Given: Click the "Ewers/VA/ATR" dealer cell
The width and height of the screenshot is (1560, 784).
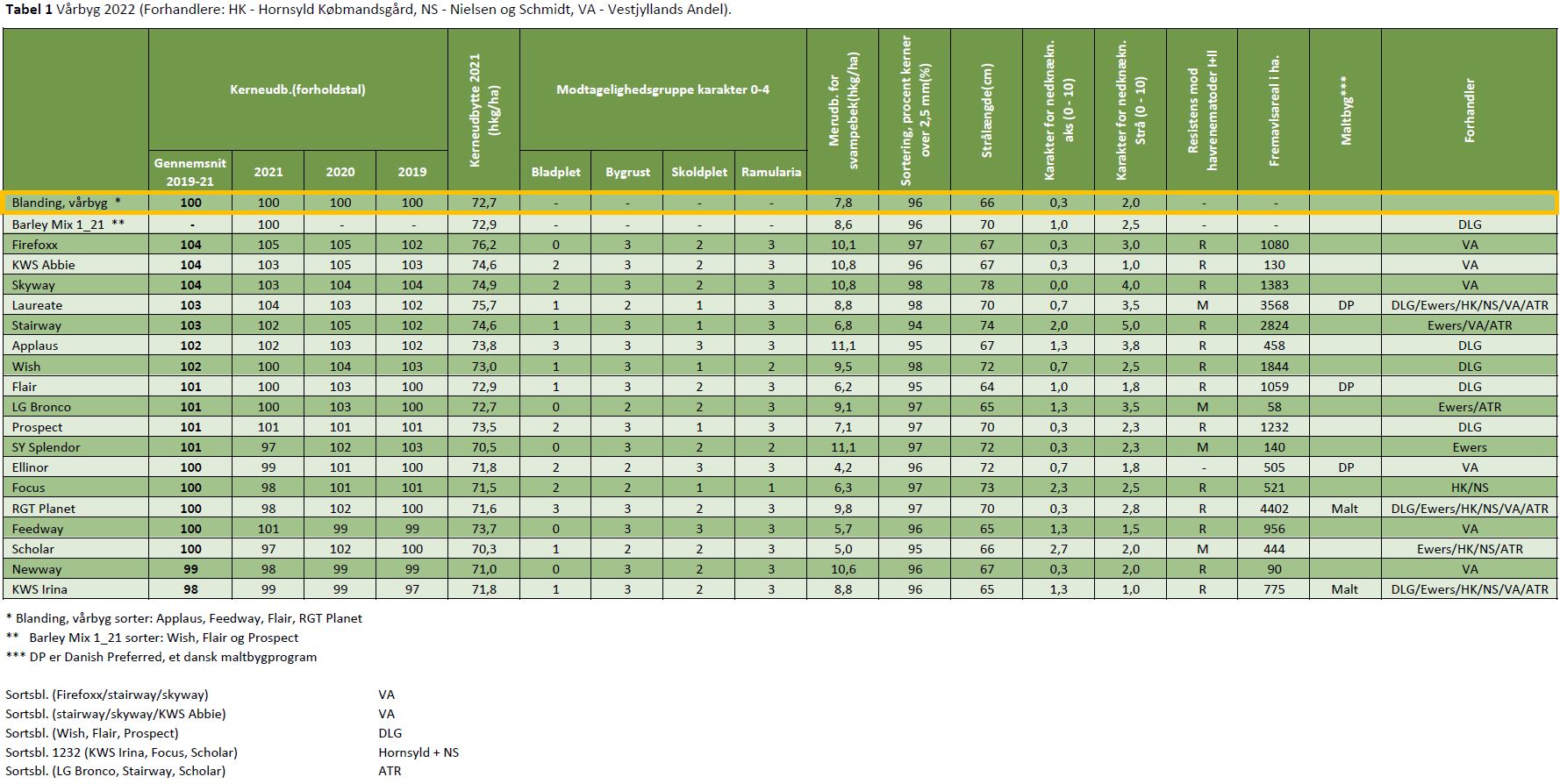Looking at the screenshot, I should (x=1469, y=325).
